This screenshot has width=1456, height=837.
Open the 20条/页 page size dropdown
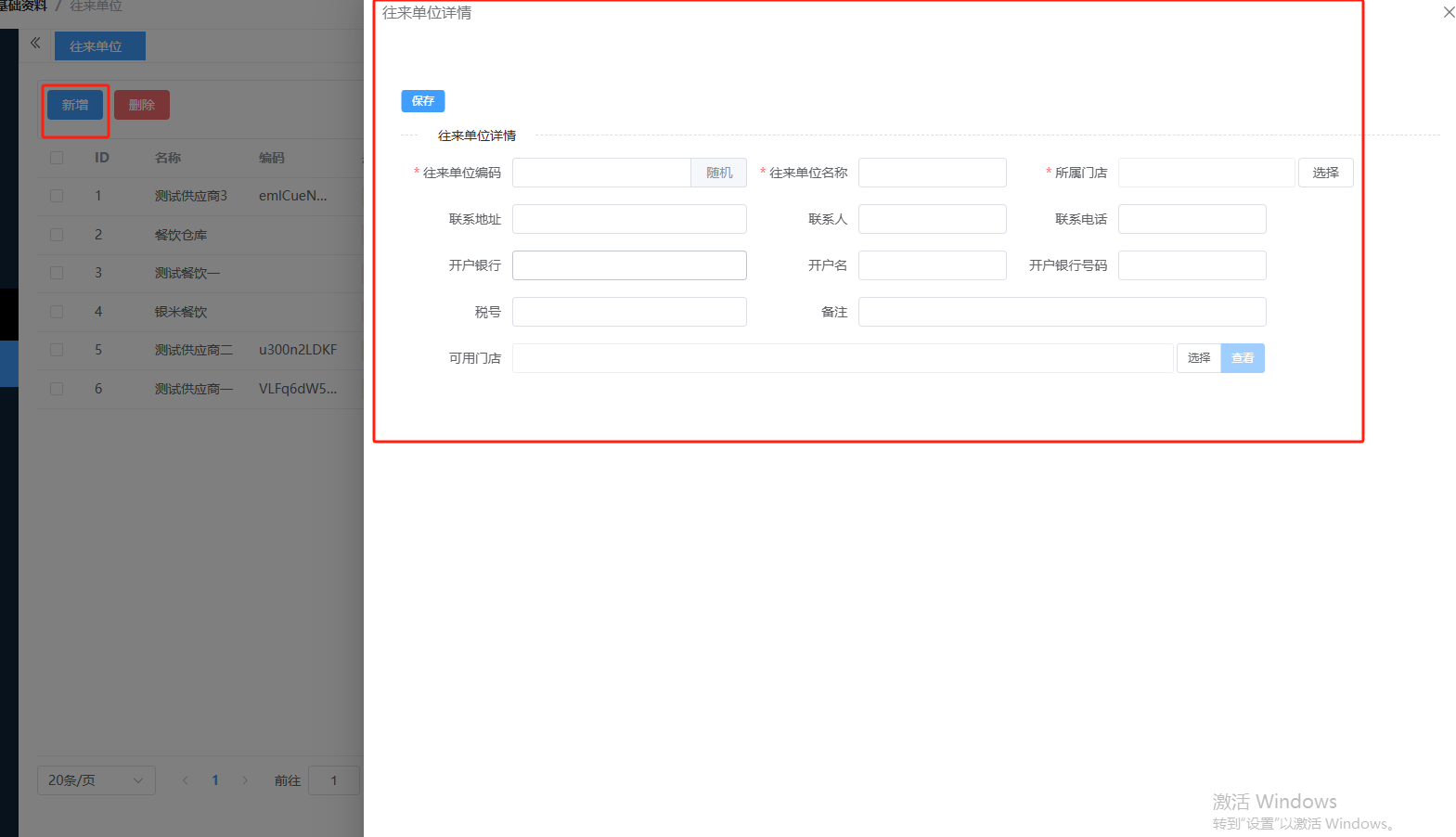(x=96, y=780)
